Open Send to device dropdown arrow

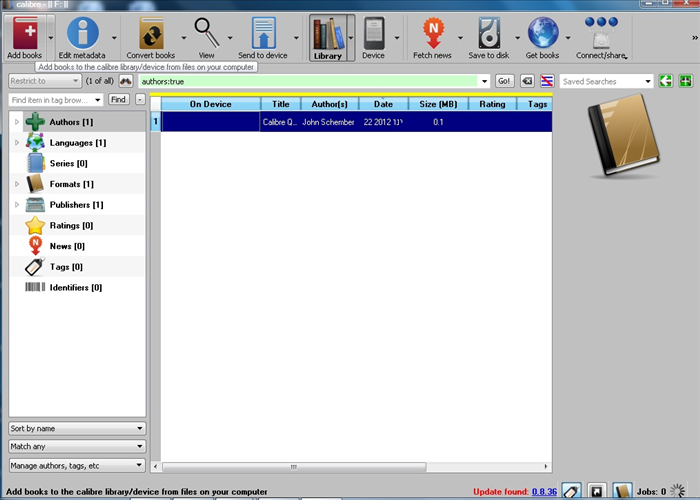pos(296,38)
